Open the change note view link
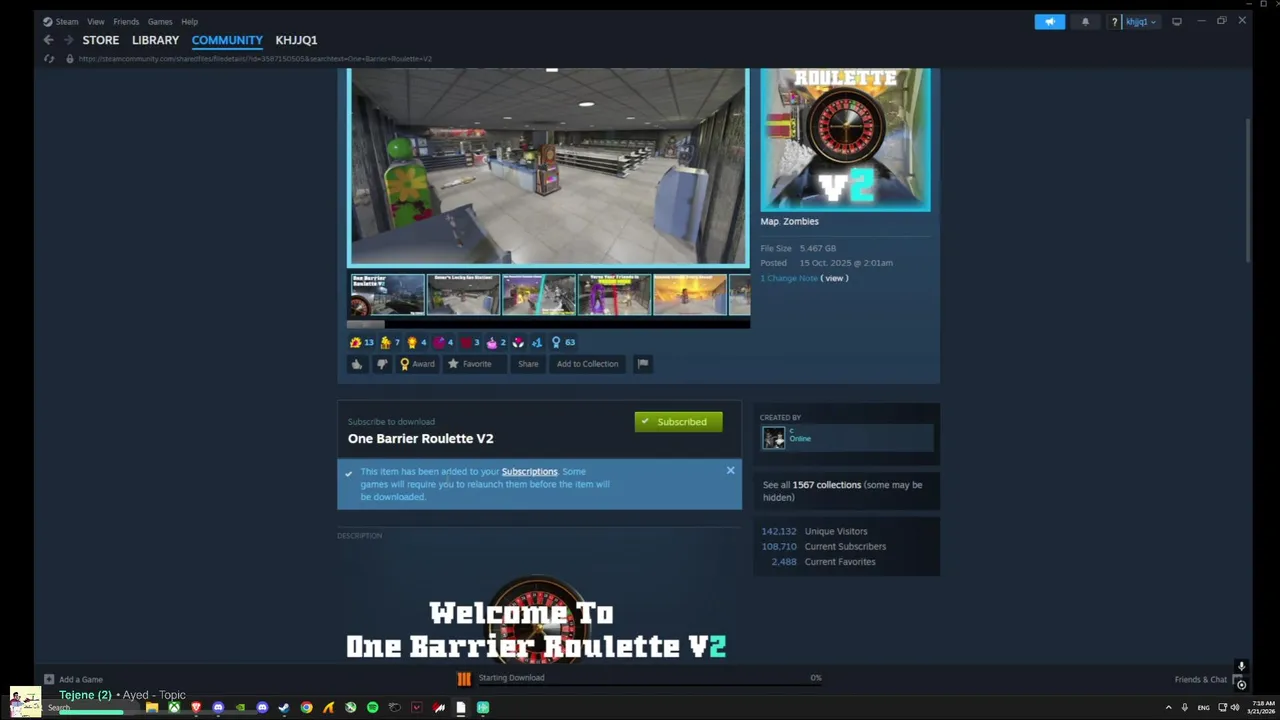Viewport: 1280px width, 720px height. (x=834, y=278)
